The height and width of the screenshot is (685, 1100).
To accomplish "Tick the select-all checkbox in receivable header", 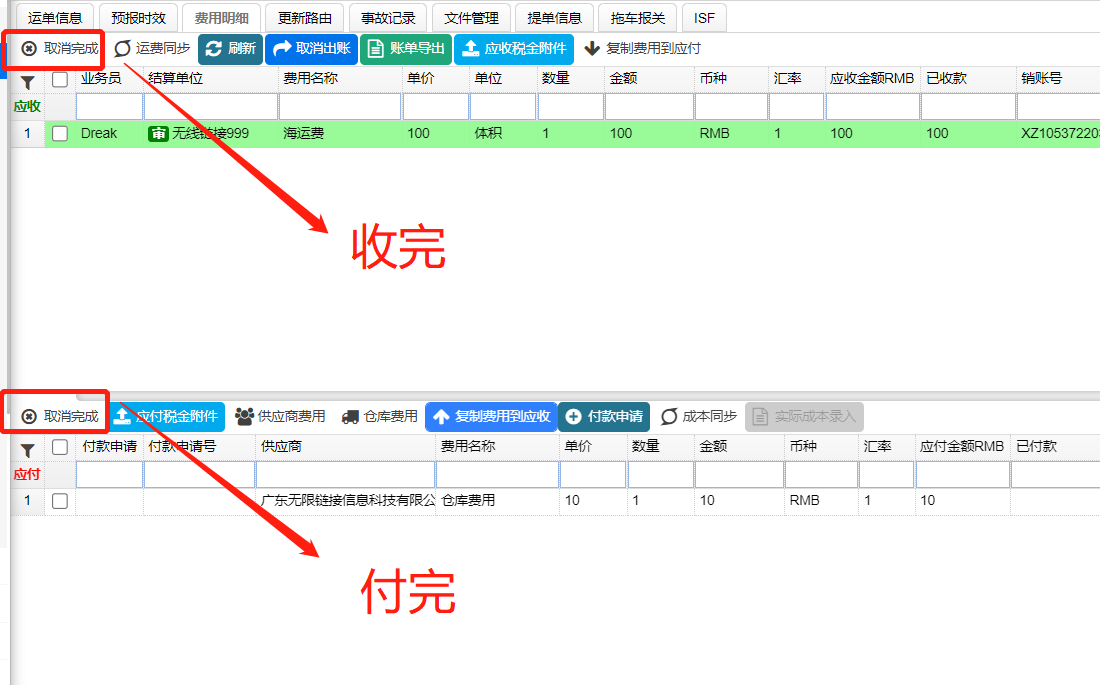I will (x=60, y=79).
